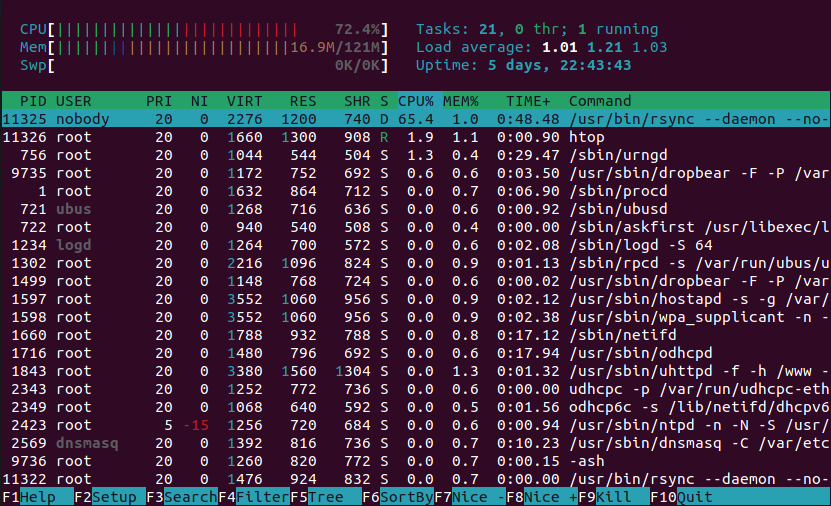Click the Uptime readout
831x506 pixels.
click(x=523, y=65)
